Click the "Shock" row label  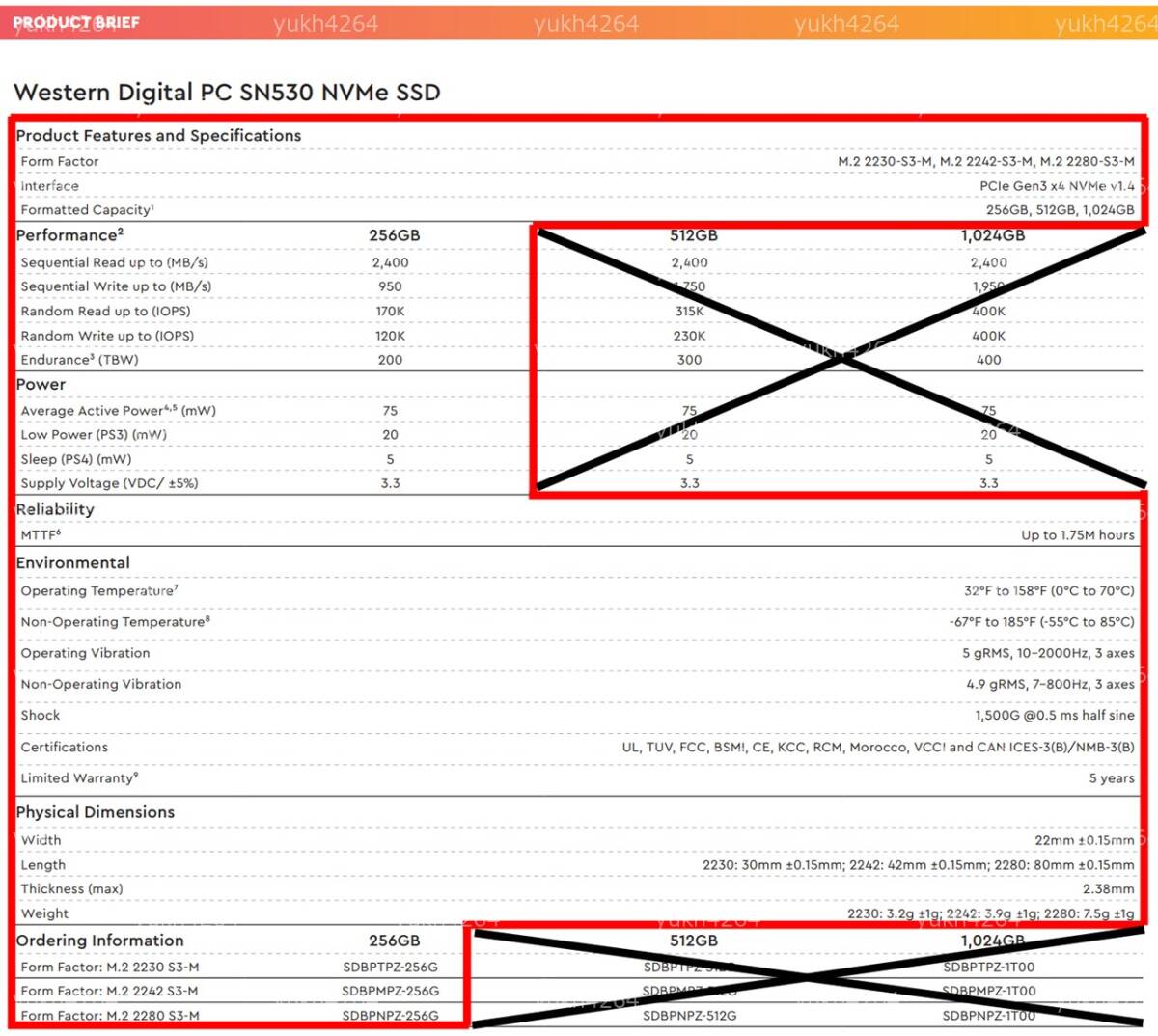pyautogui.click(x=41, y=716)
